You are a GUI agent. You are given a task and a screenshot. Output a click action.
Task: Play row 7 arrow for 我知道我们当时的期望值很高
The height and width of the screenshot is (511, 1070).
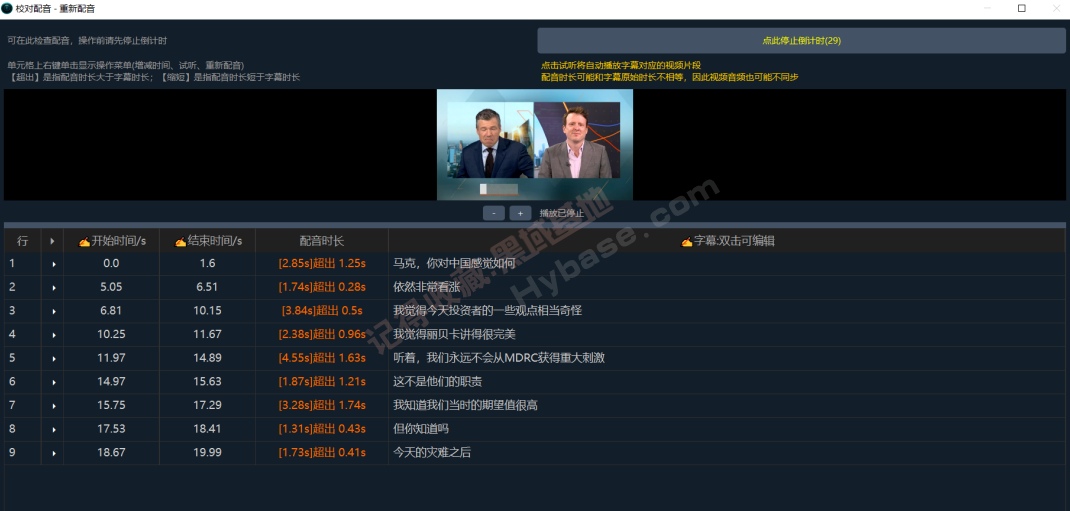pos(53,405)
